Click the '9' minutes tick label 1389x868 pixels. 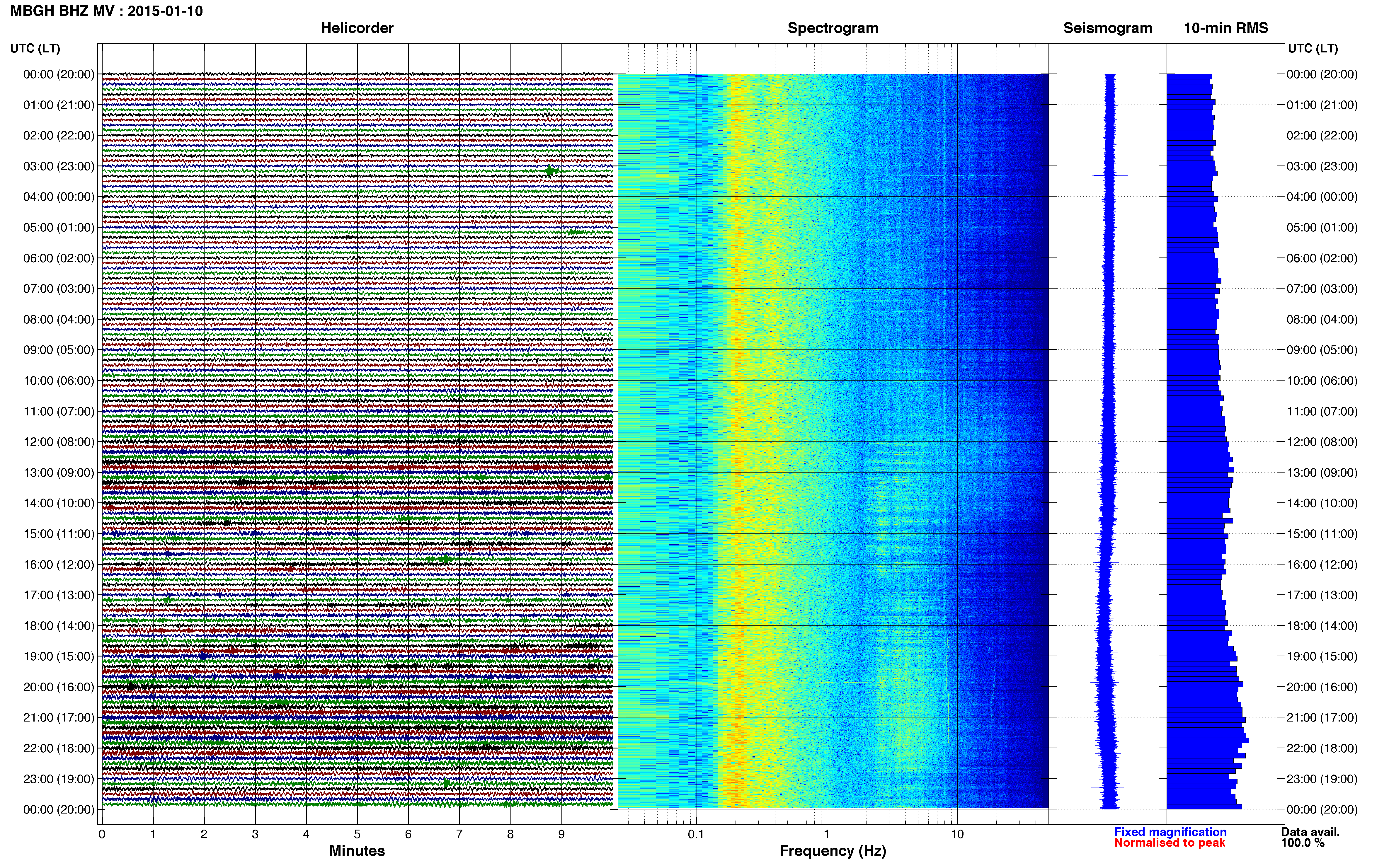coord(561,834)
